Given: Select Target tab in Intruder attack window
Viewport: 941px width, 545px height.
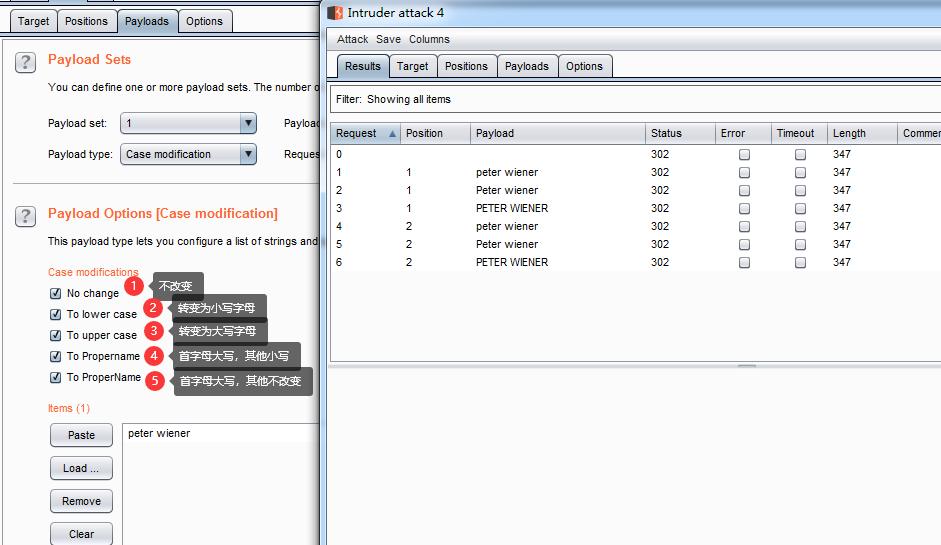Looking at the screenshot, I should tap(413, 67).
